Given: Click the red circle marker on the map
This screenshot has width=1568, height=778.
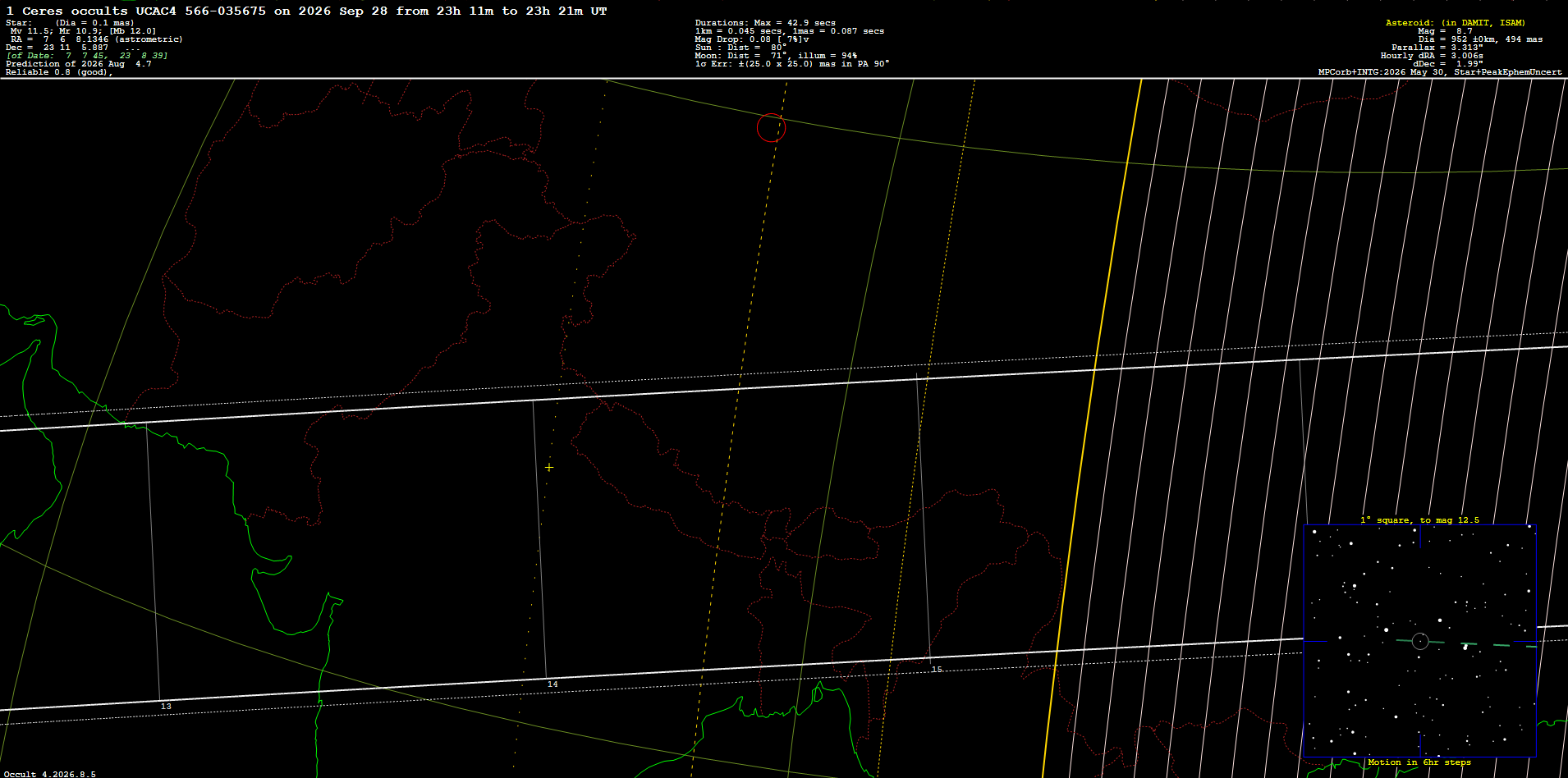Looking at the screenshot, I should coord(771,127).
